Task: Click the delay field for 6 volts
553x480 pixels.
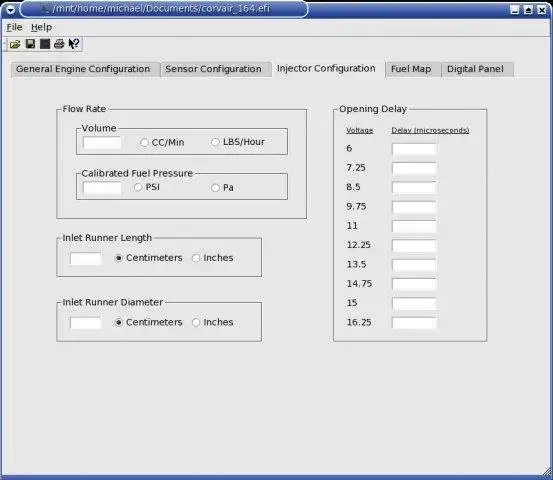Action: [414, 149]
